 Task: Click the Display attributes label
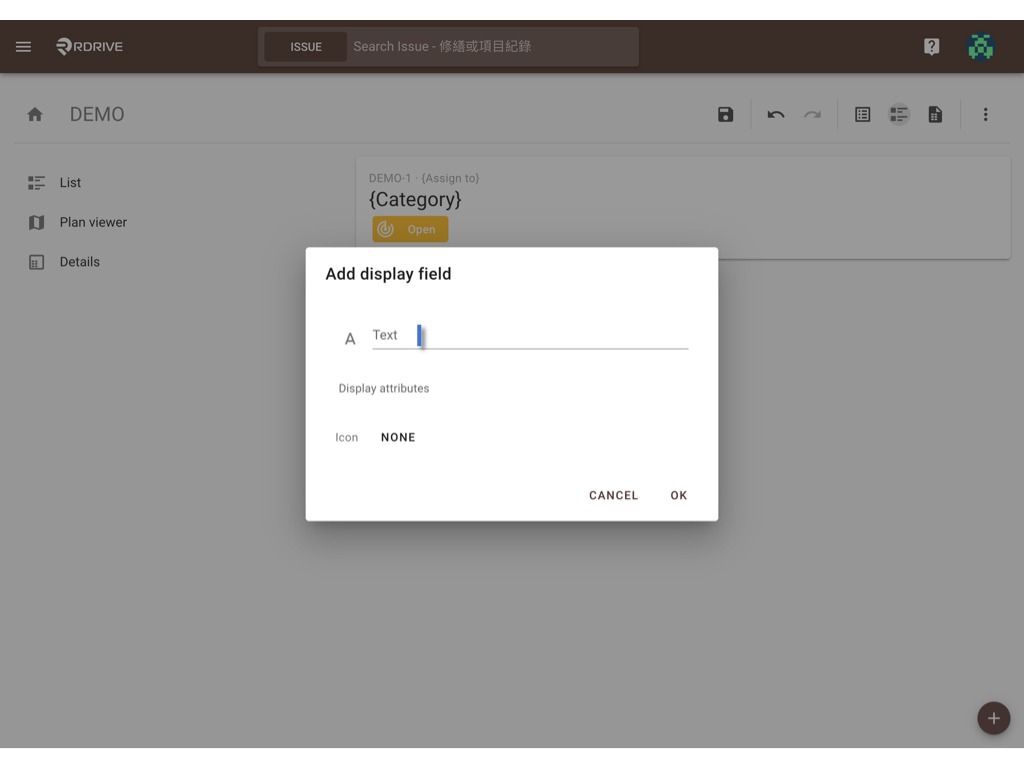384,389
